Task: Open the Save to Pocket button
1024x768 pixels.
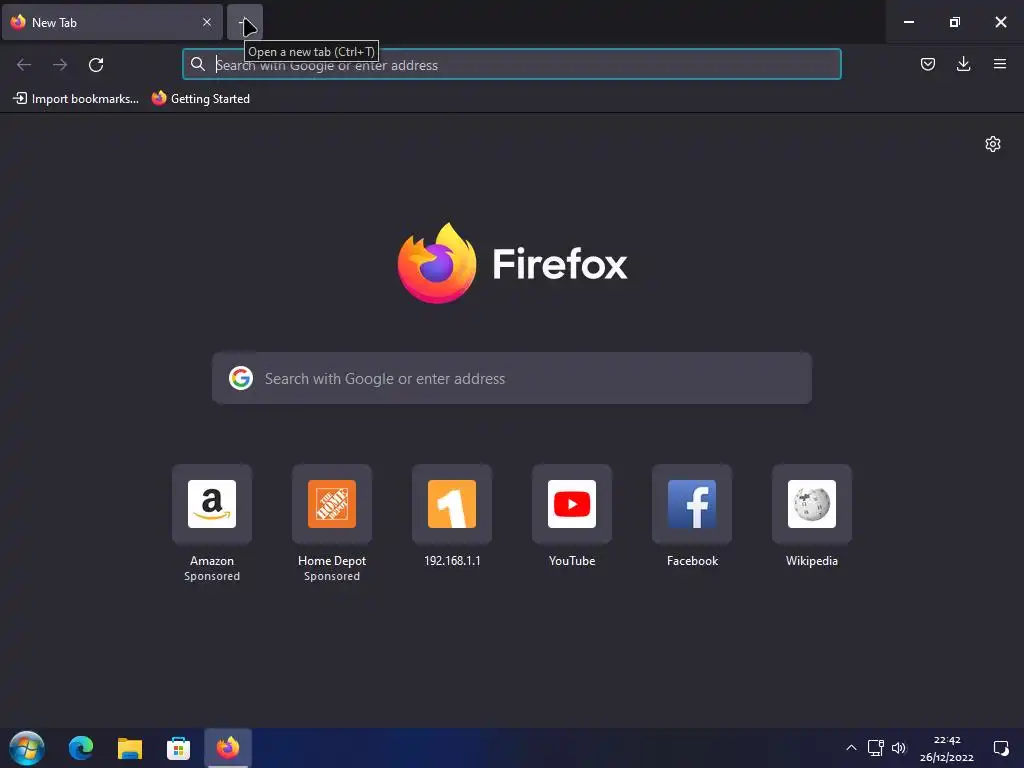Action: (x=927, y=64)
